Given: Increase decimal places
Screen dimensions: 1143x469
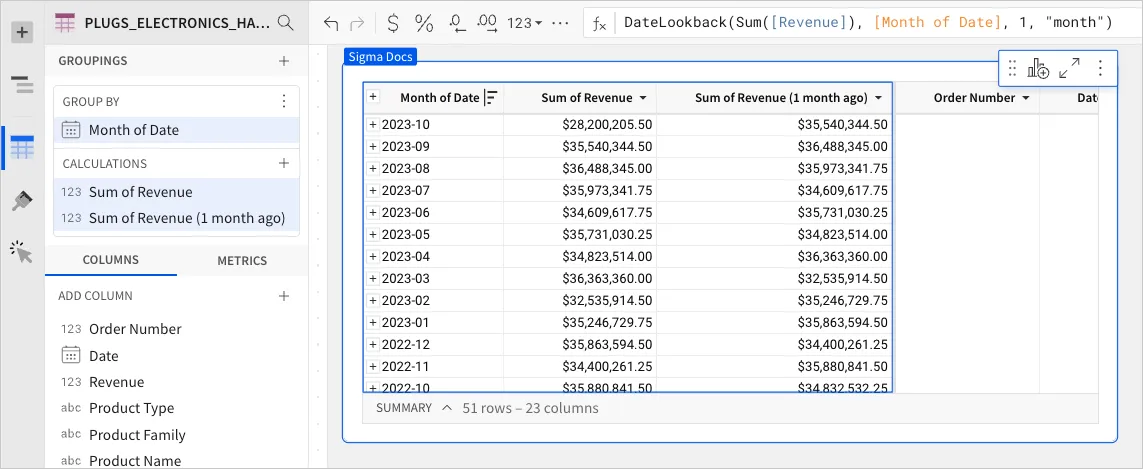Looking at the screenshot, I should pyautogui.click(x=487, y=23).
